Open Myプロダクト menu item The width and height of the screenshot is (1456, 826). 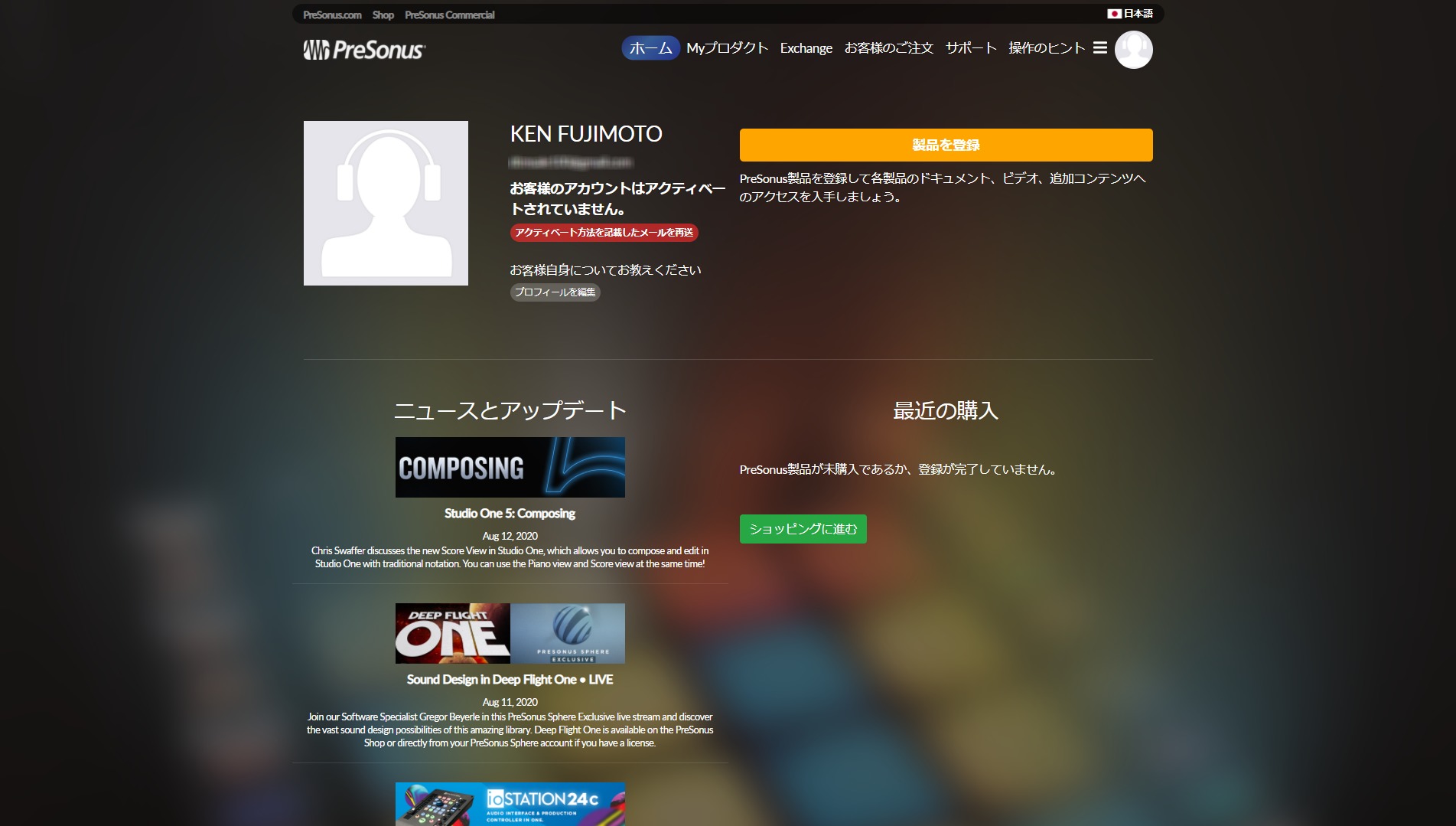coord(727,47)
